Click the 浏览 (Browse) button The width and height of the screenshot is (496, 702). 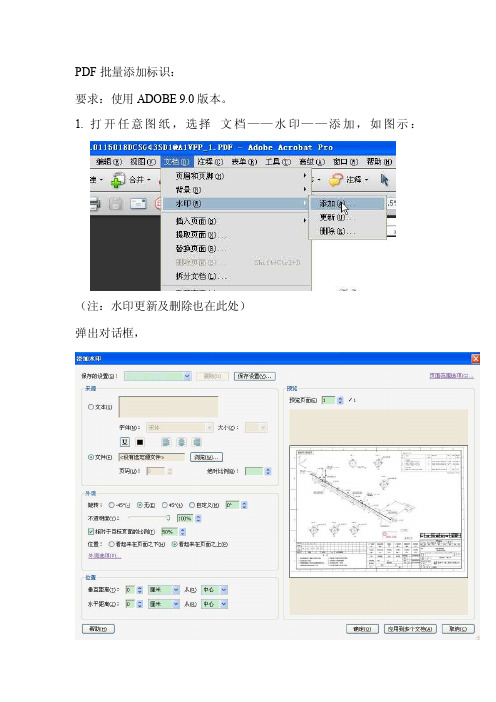(x=206, y=457)
